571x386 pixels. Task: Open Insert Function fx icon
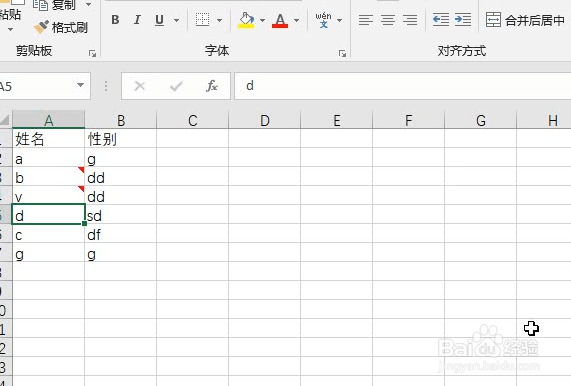pos(212,86)
